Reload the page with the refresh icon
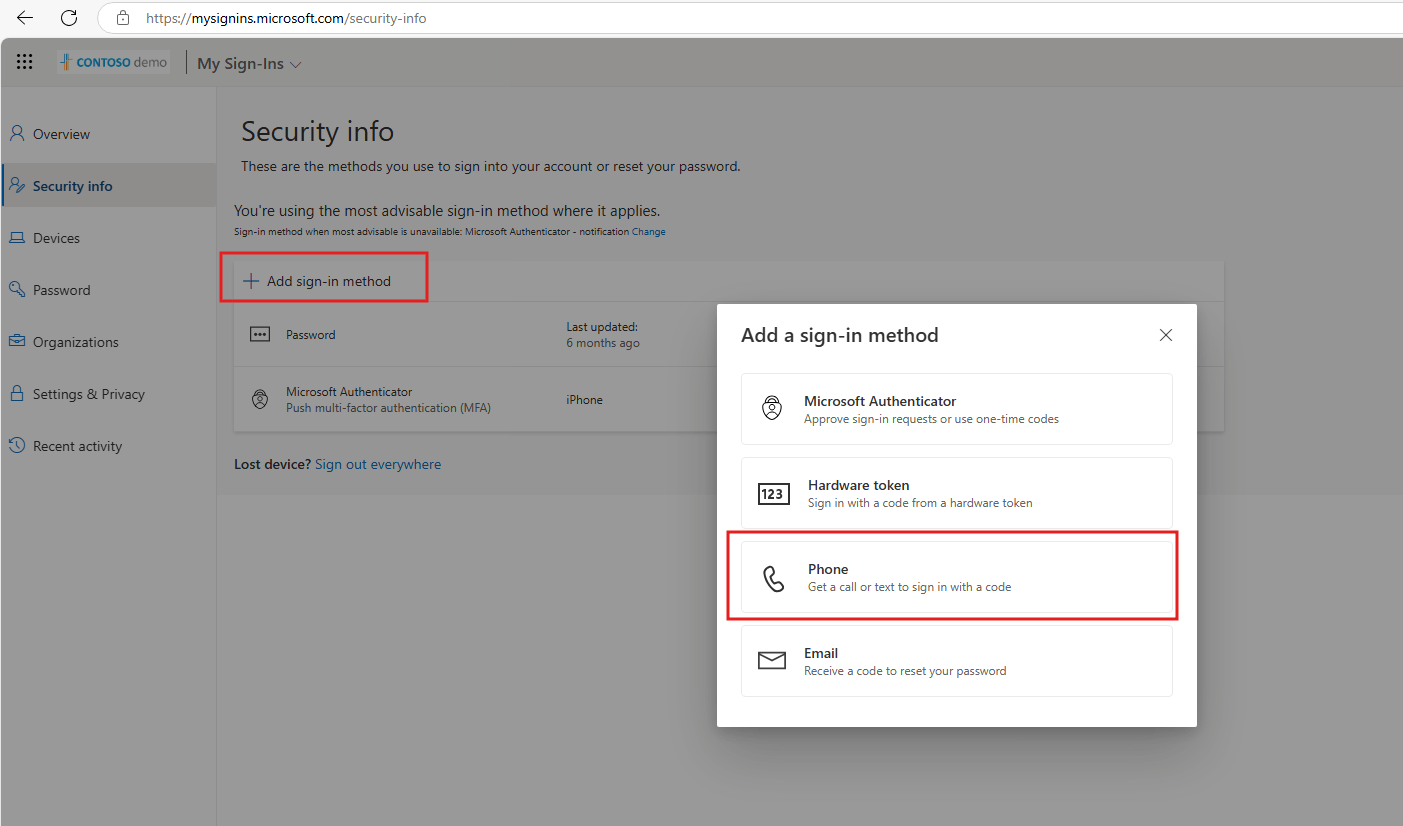Image resolution: width=1403 pixels, height=826 pixels. pyautogui.click(x=69, y=18)
